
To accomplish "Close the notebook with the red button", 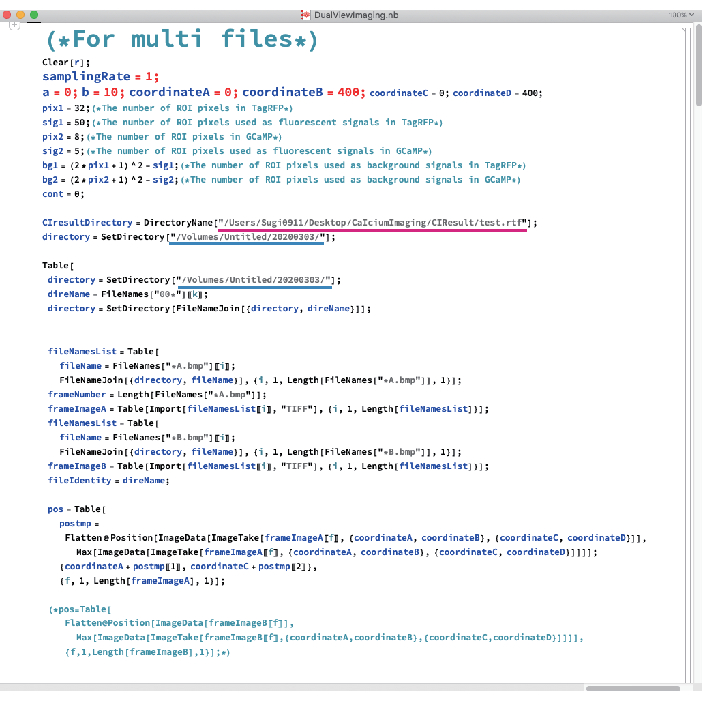I will point(10,15).
